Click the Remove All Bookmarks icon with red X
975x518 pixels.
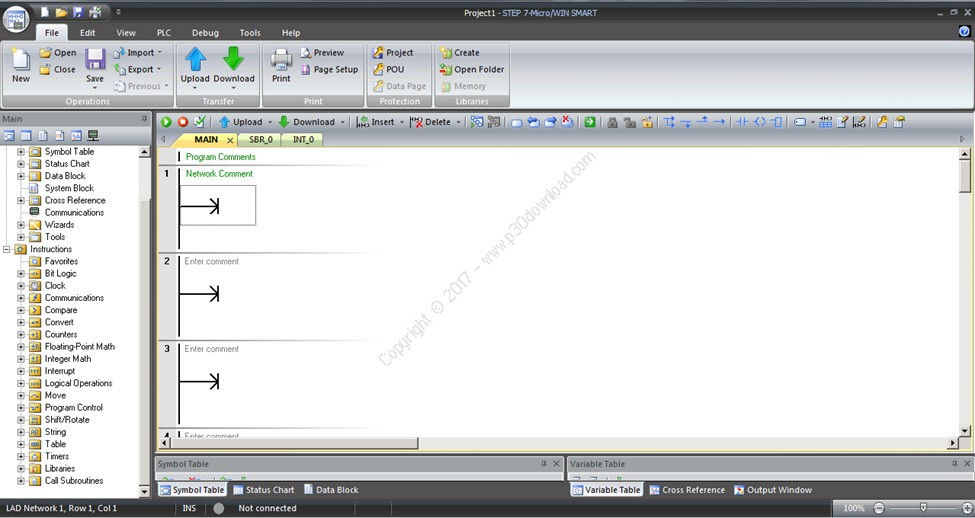point(567,122)
